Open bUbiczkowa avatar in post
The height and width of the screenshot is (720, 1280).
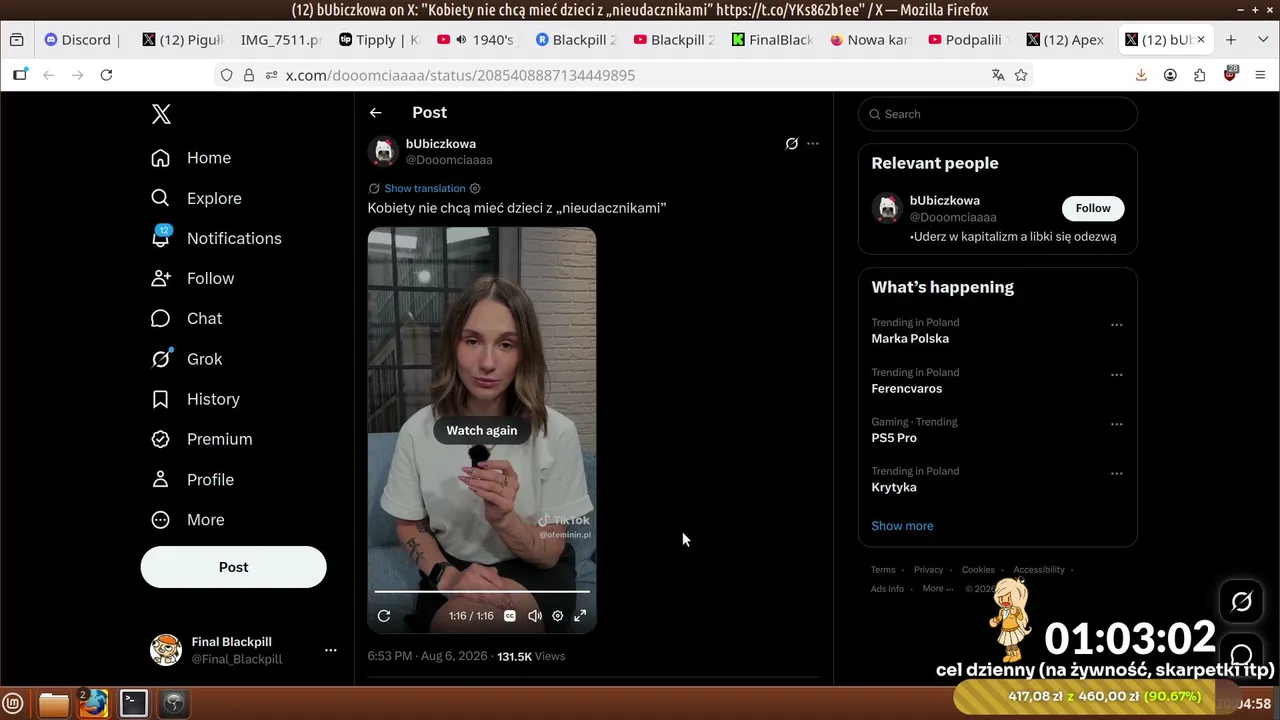(x=384, y=151)
